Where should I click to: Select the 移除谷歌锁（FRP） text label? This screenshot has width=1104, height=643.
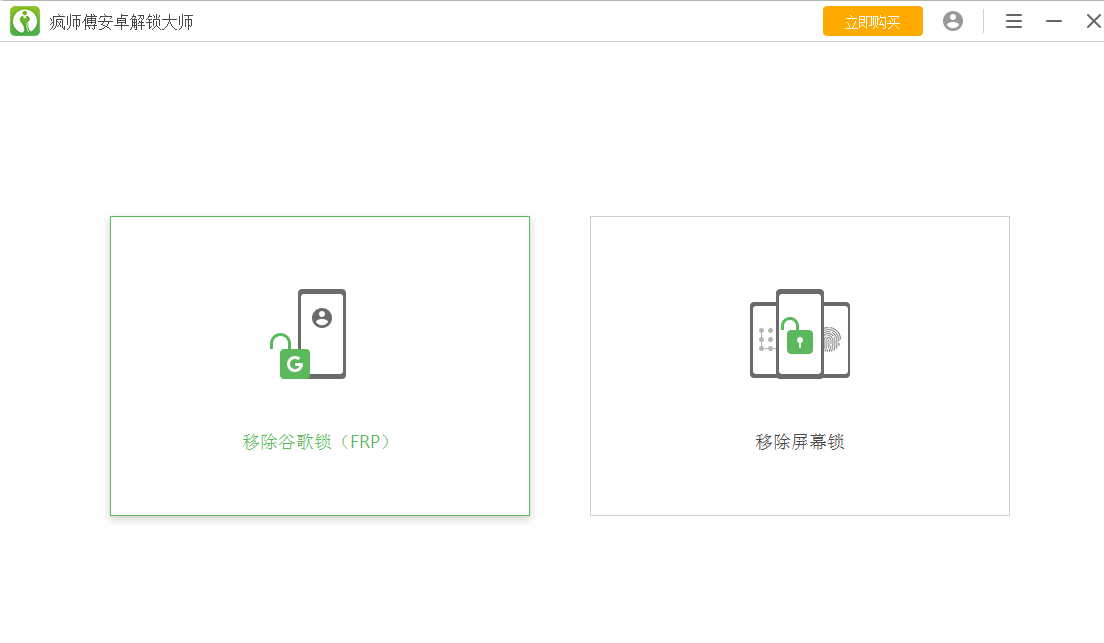pyautogui.click(x=319, y=442)
